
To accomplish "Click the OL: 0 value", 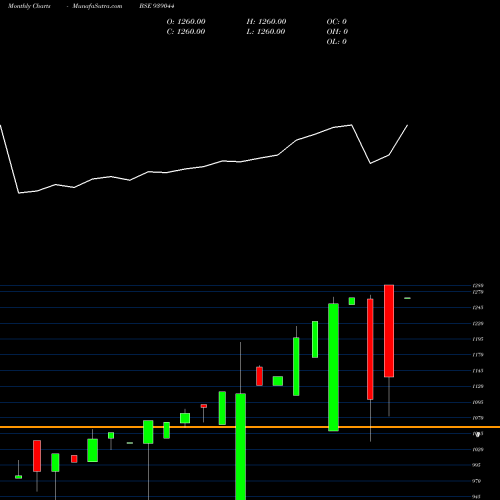I will point(337,42).
